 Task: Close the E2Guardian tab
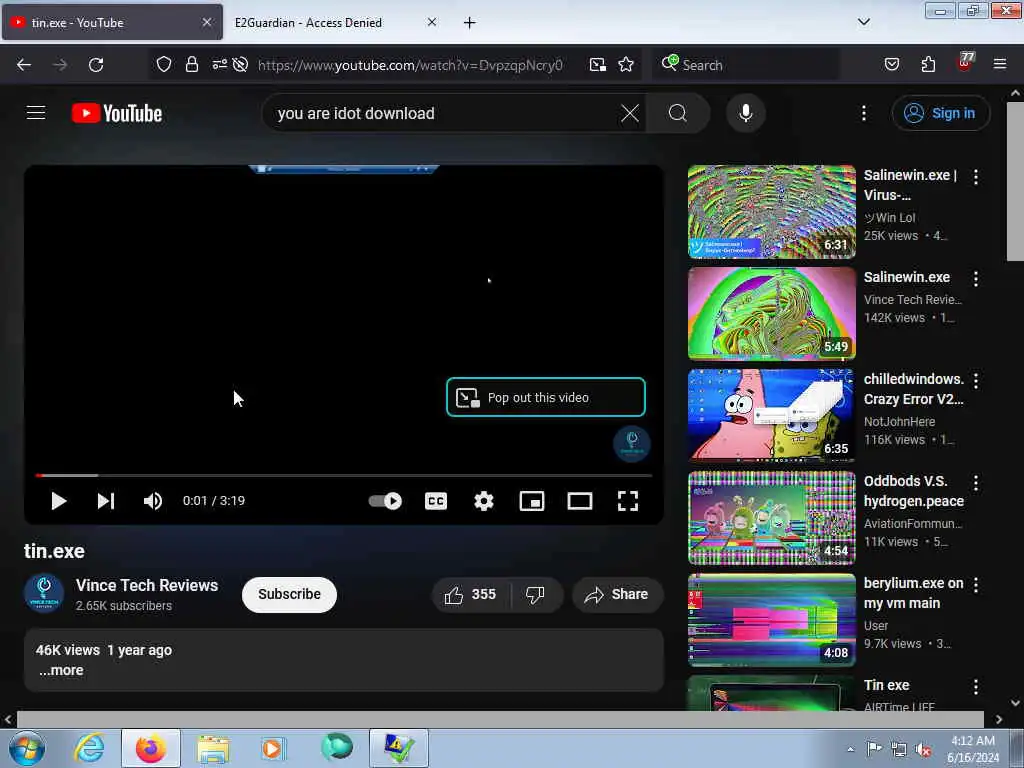click(x=432, y=22)
